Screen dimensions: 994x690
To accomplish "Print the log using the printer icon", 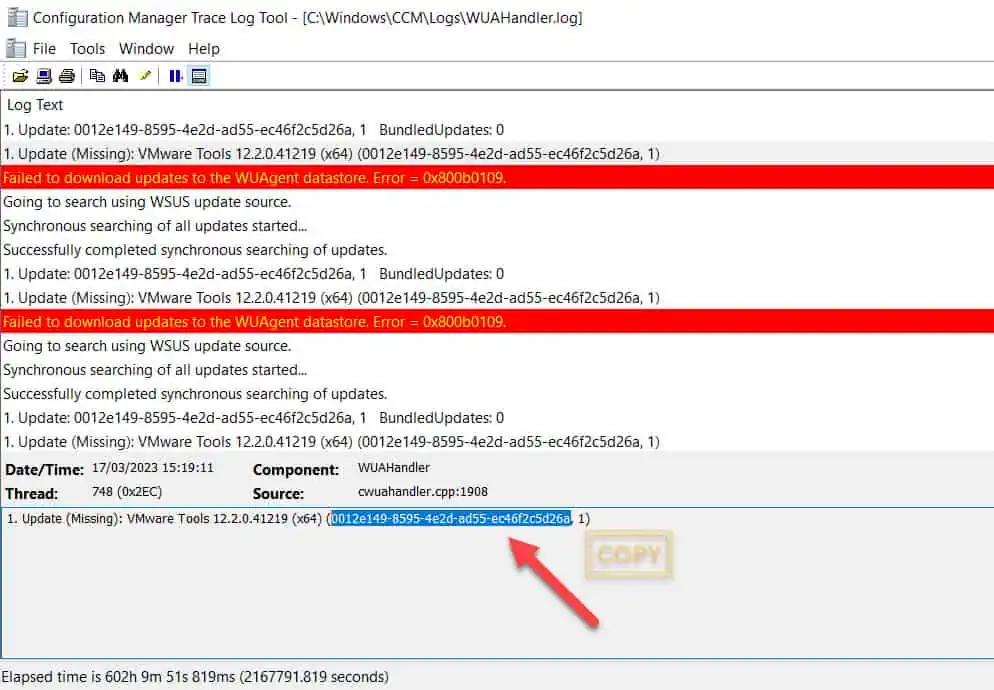I will click(67, 77).
